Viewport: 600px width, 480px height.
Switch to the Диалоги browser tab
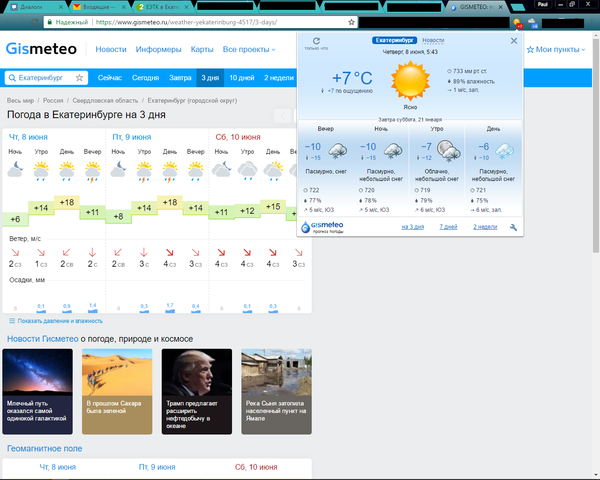36,7
